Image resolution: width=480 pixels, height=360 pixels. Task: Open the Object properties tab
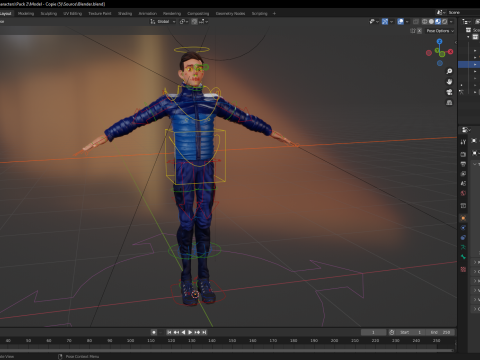tap(463, 218)
